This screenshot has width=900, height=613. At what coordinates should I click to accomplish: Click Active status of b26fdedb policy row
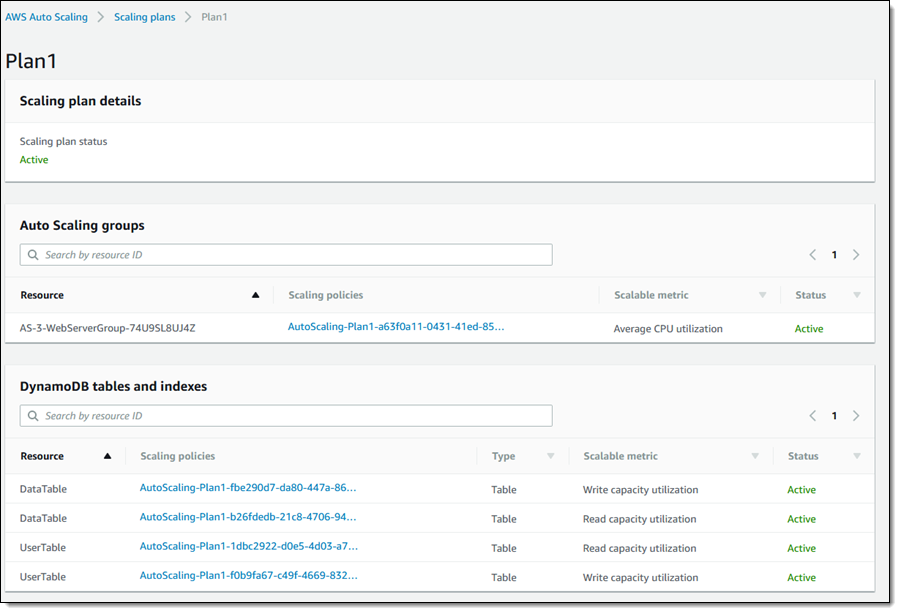(801, 519)
